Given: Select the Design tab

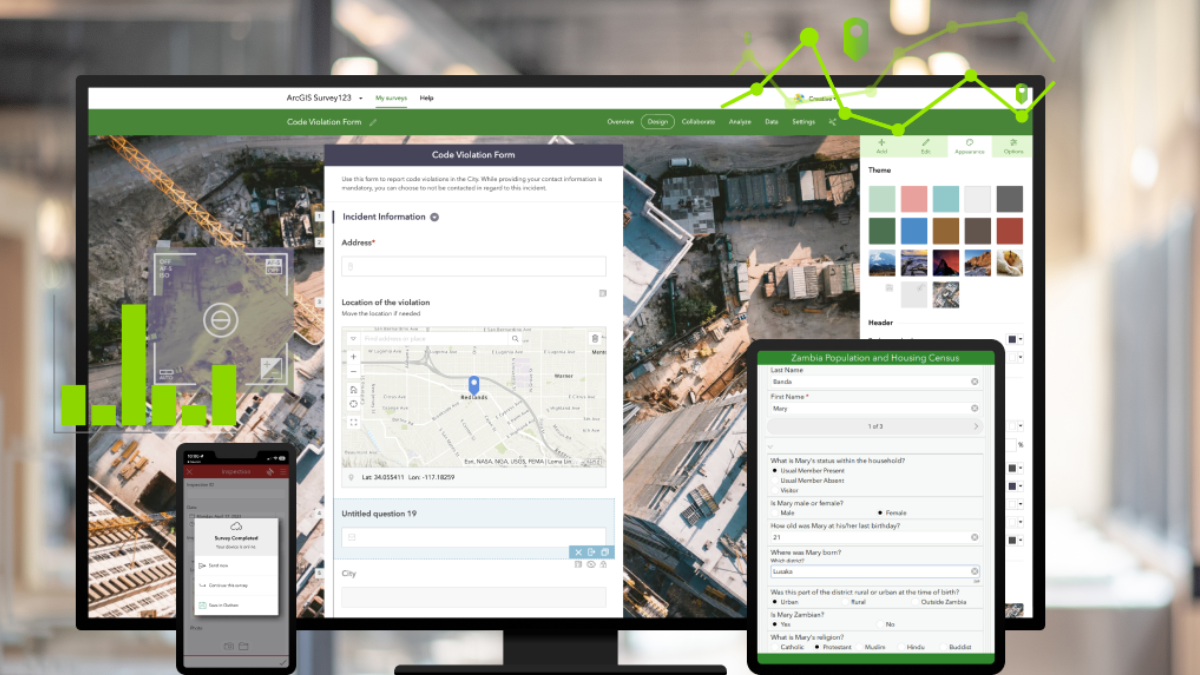Looking at the screenshot, I should [x=657, y=122].
